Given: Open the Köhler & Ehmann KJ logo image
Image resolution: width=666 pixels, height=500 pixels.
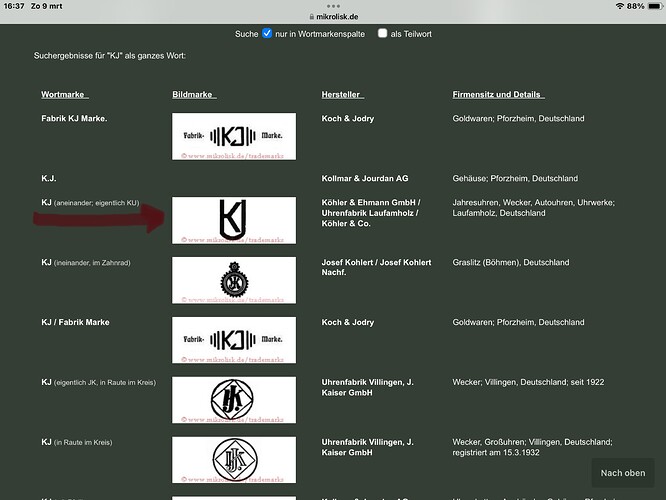Looking at the screenshot, I should click(234, 220).
